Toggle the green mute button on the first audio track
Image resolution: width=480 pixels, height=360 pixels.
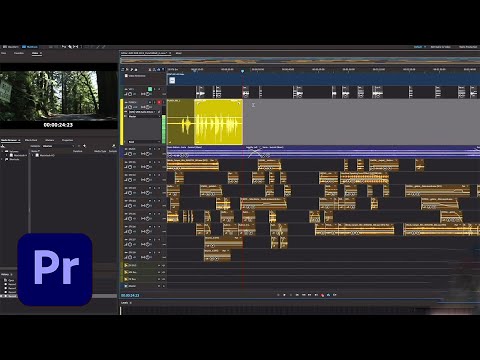(150, 89)
